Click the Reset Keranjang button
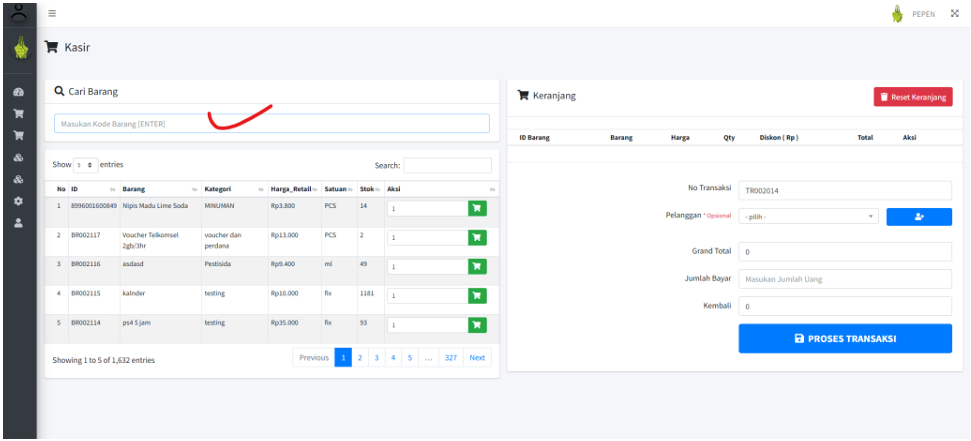Image resolution: width=971 pixels, height=441 pixels. pos(913,97)
